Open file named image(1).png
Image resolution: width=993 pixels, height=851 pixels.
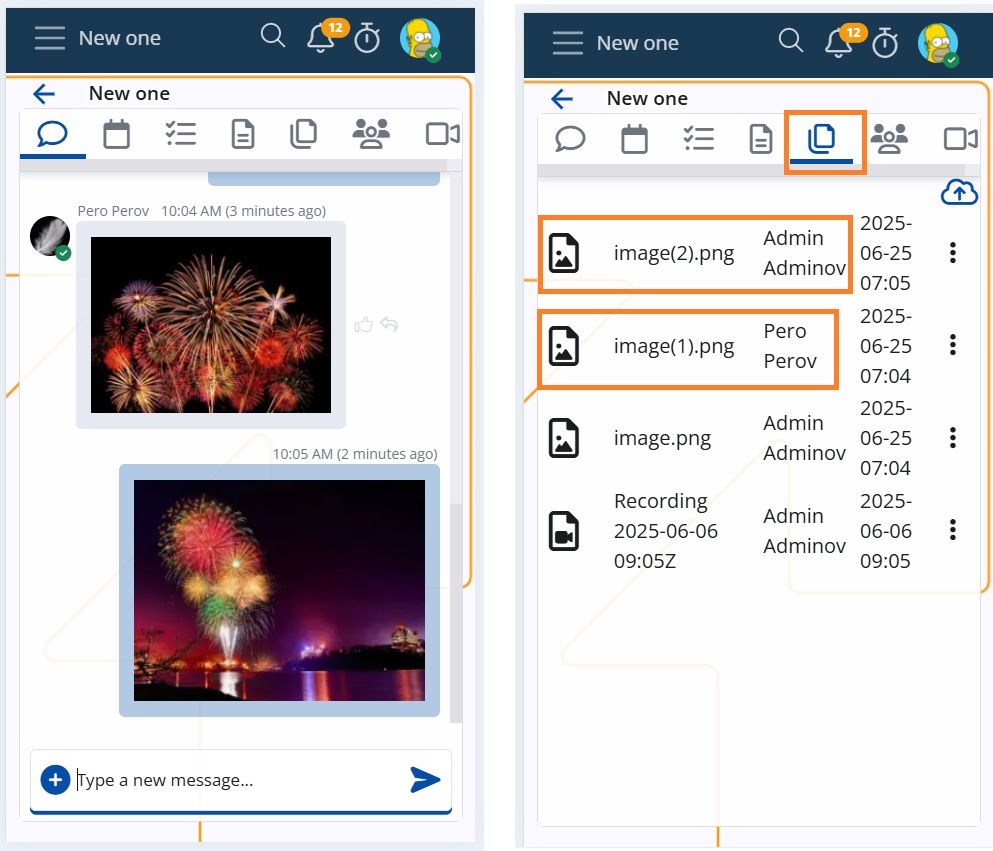[674, 346]
